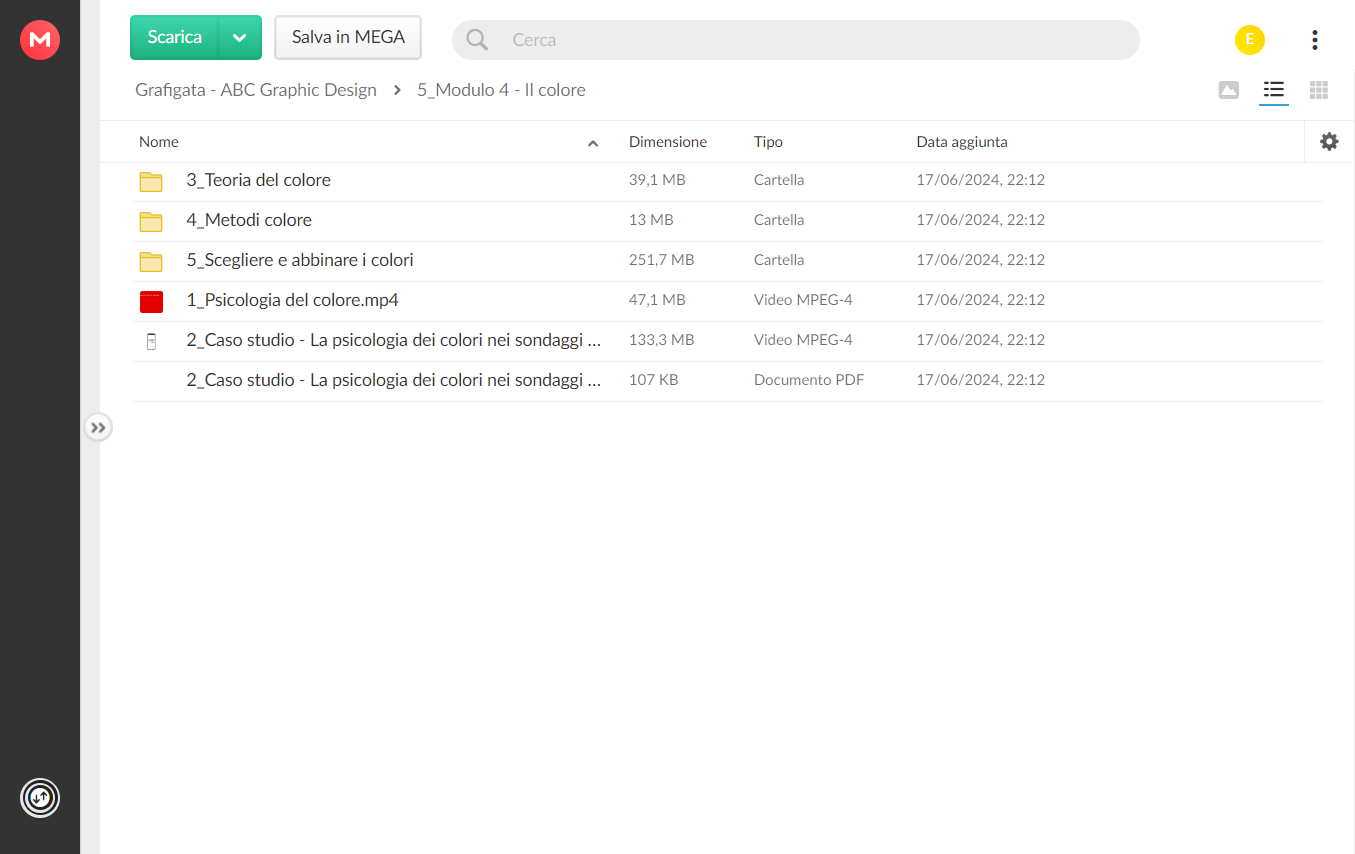This screenshot has height=854, width=1355.
Task: Select the list view icon
Action: [1273, 90]
